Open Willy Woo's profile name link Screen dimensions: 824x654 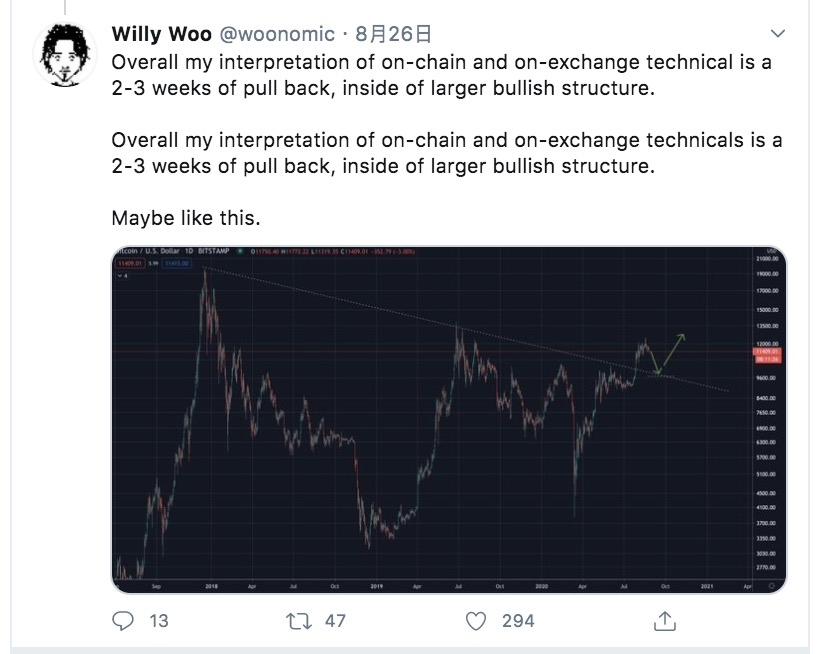tap(161, 35)
